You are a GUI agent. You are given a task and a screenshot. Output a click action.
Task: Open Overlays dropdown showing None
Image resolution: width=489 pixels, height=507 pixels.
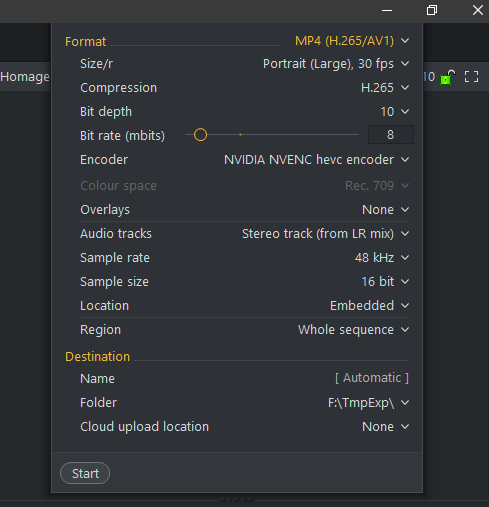[x=386, y=210]
